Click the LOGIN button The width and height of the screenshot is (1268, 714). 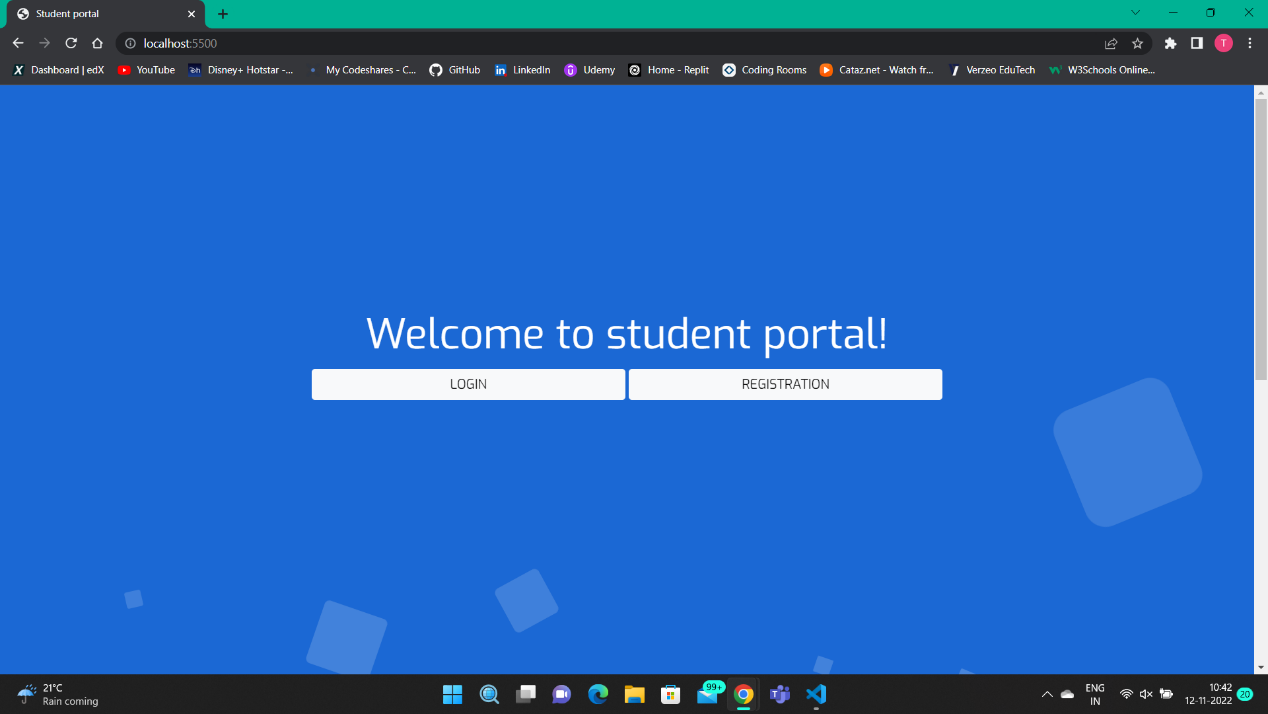click(468, 384)
